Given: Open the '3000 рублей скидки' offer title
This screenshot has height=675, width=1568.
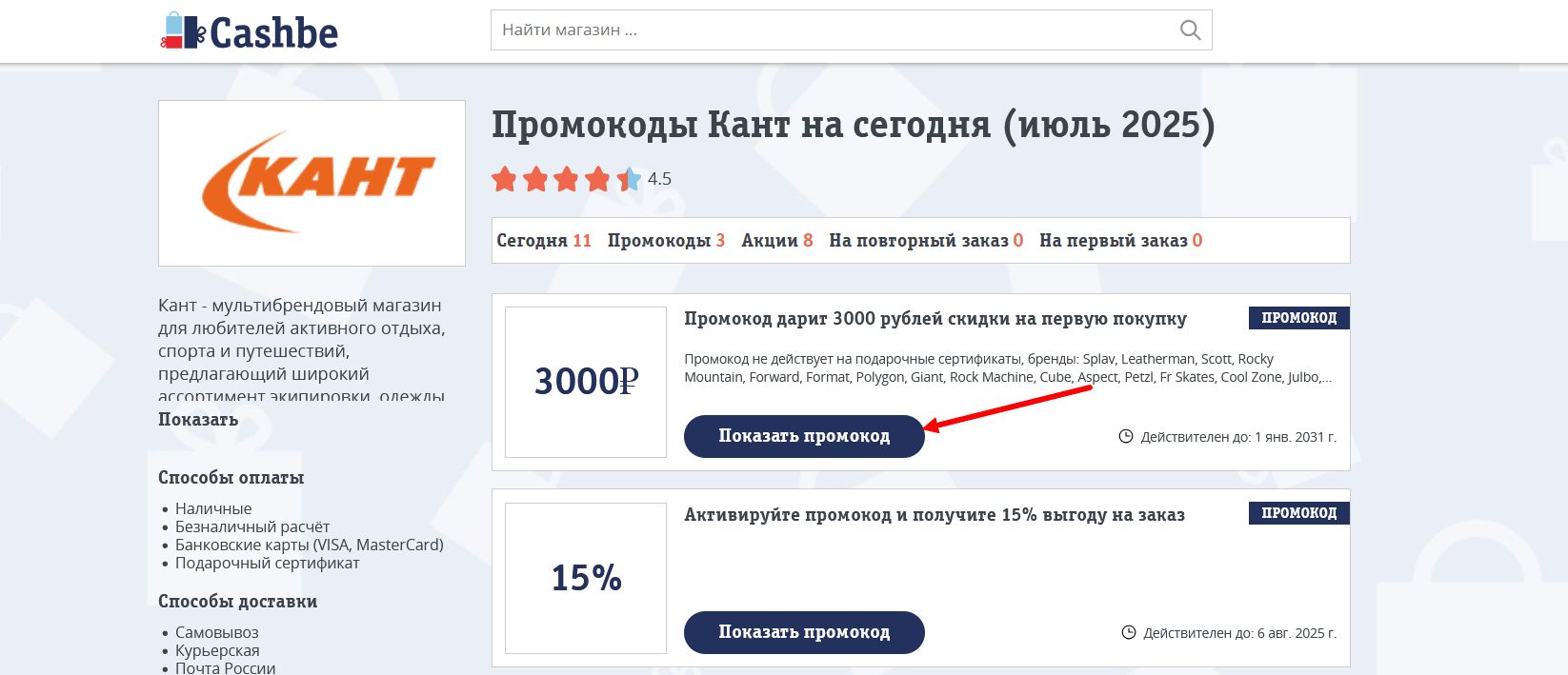Looking at the screenshot, I should 935,319.
